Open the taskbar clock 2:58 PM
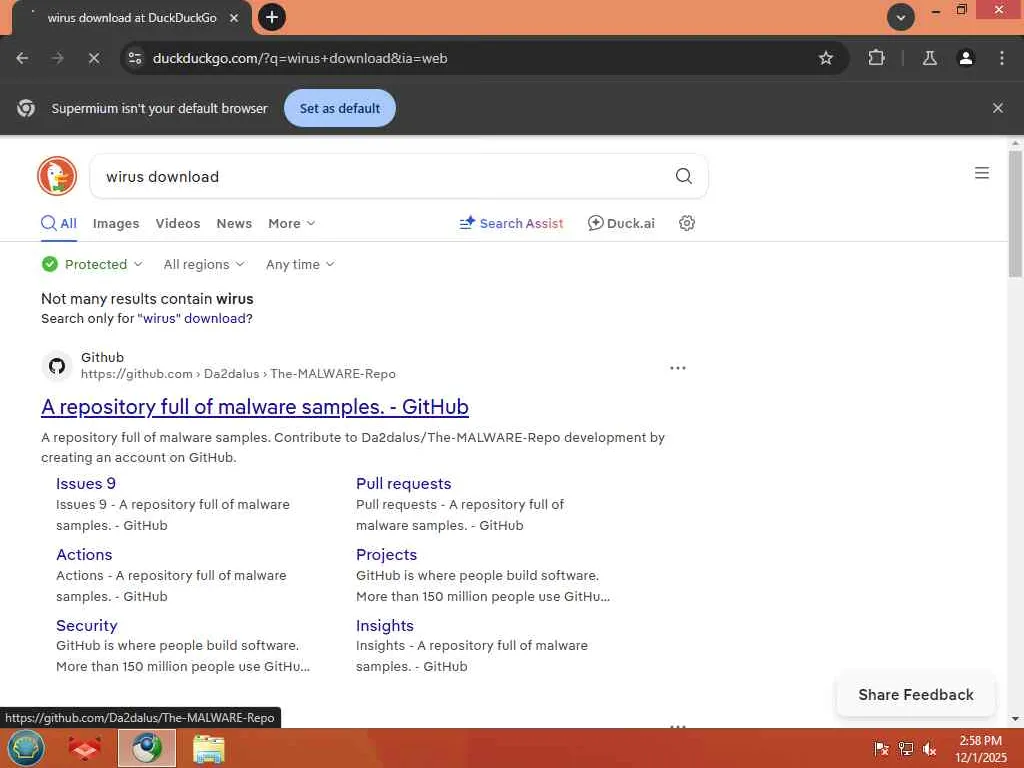This screenshot has width=1024, height=768. 981,749
